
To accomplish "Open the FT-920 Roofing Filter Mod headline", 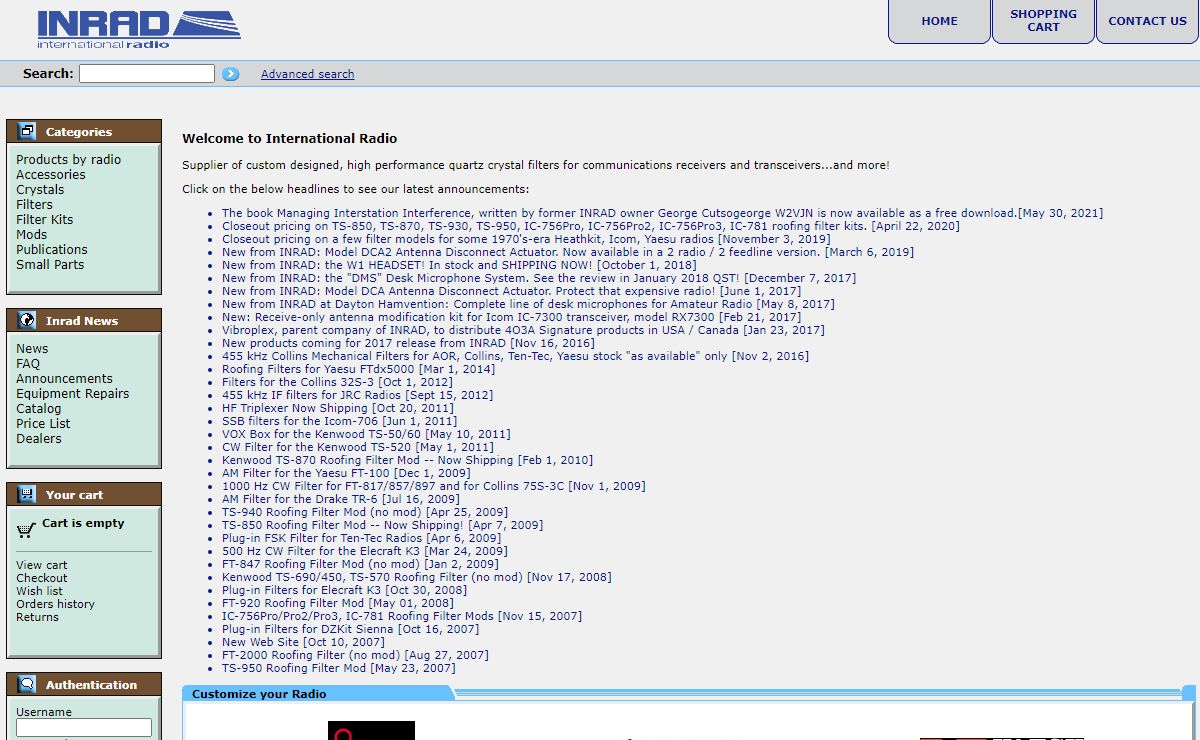I will pos(338,603).
